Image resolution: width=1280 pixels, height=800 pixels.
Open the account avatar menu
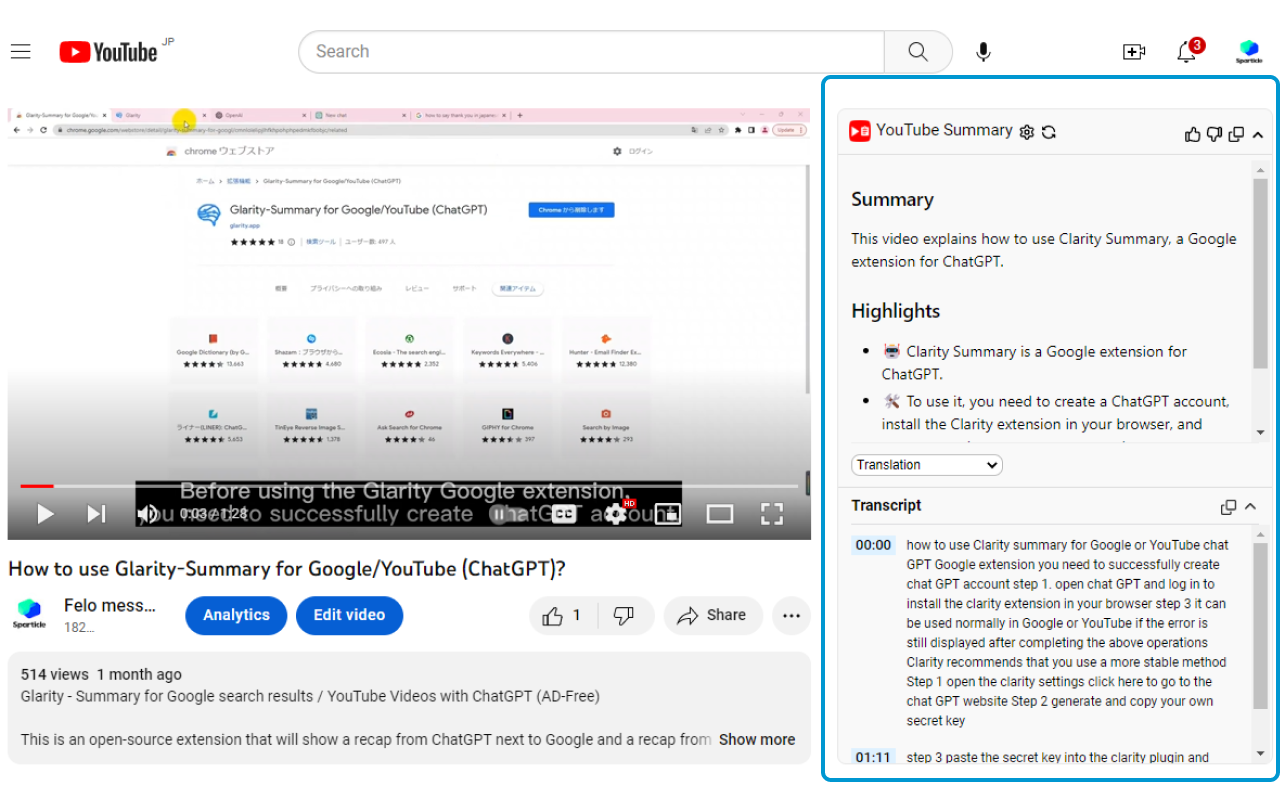tap(1249, 52)
